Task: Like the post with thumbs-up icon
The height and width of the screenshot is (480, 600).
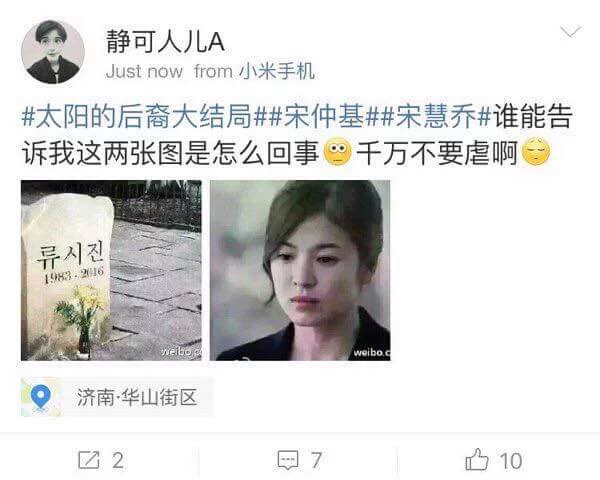Action: pos(477,459)
